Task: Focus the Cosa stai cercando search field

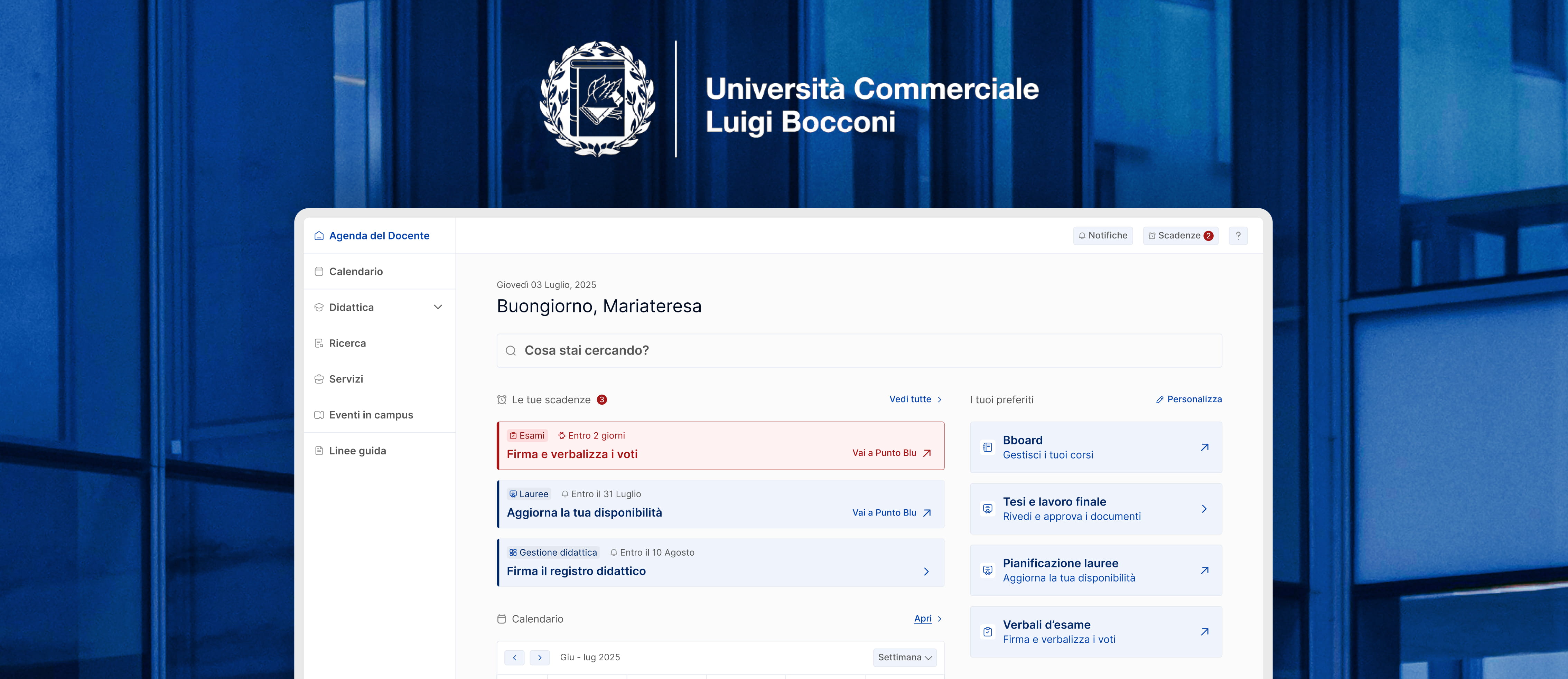Action: (x=859, y=350)
